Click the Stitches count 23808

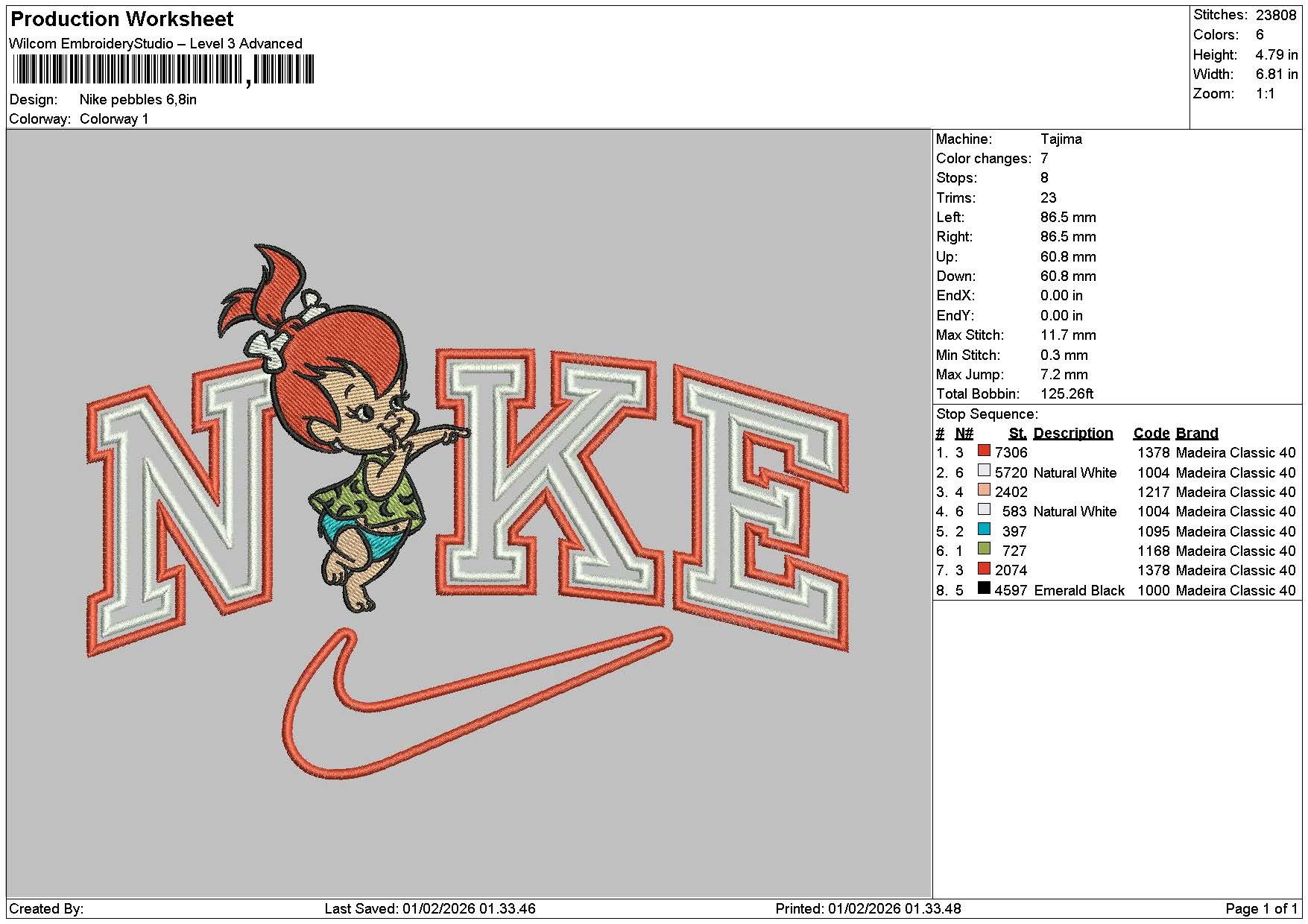click(x=1276, y=15)
